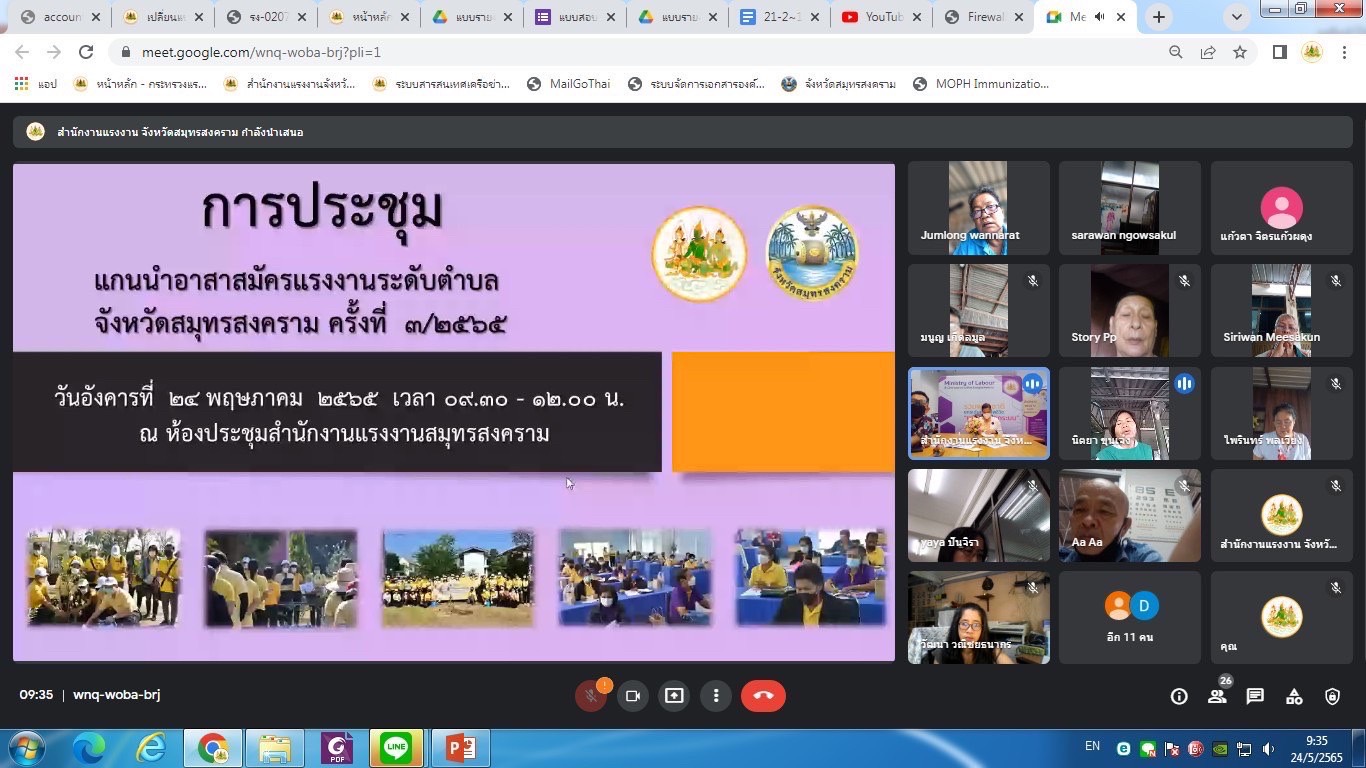The width and height of the screenshot is (1366, 768).
Task: Switch to the Firewall browser tab
Action: click(x=977, y=17)
